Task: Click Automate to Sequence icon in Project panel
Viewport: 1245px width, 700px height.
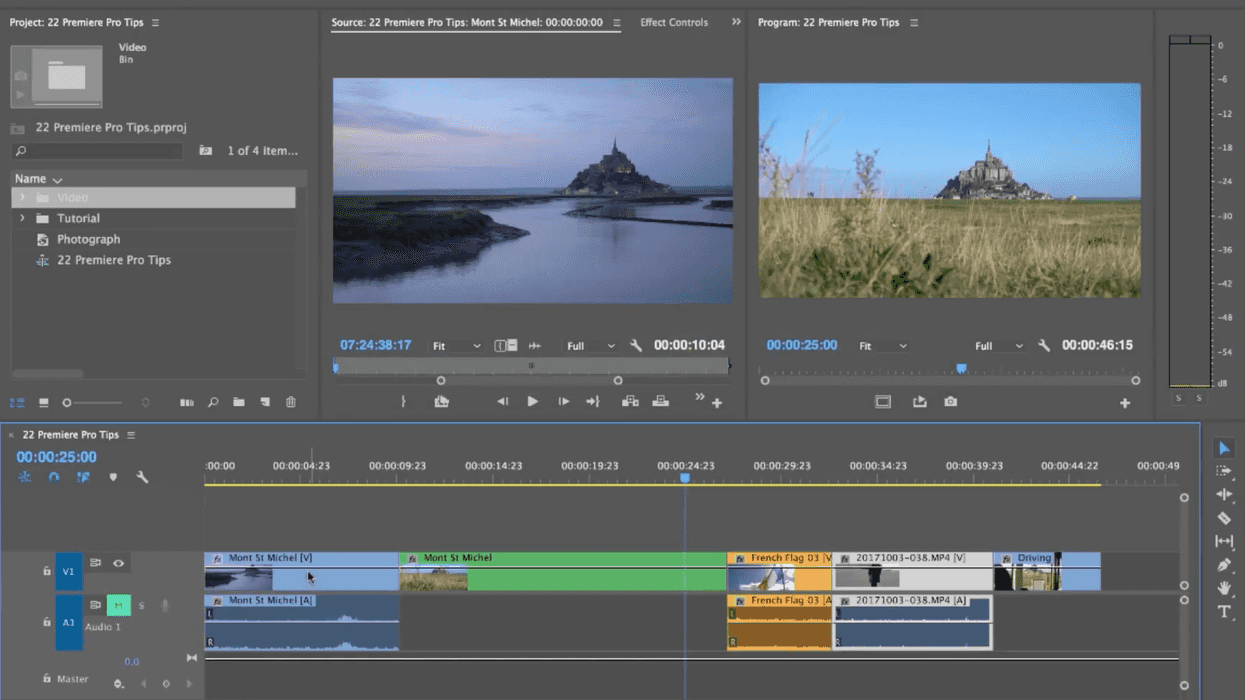Action: [x=187, y=402]
